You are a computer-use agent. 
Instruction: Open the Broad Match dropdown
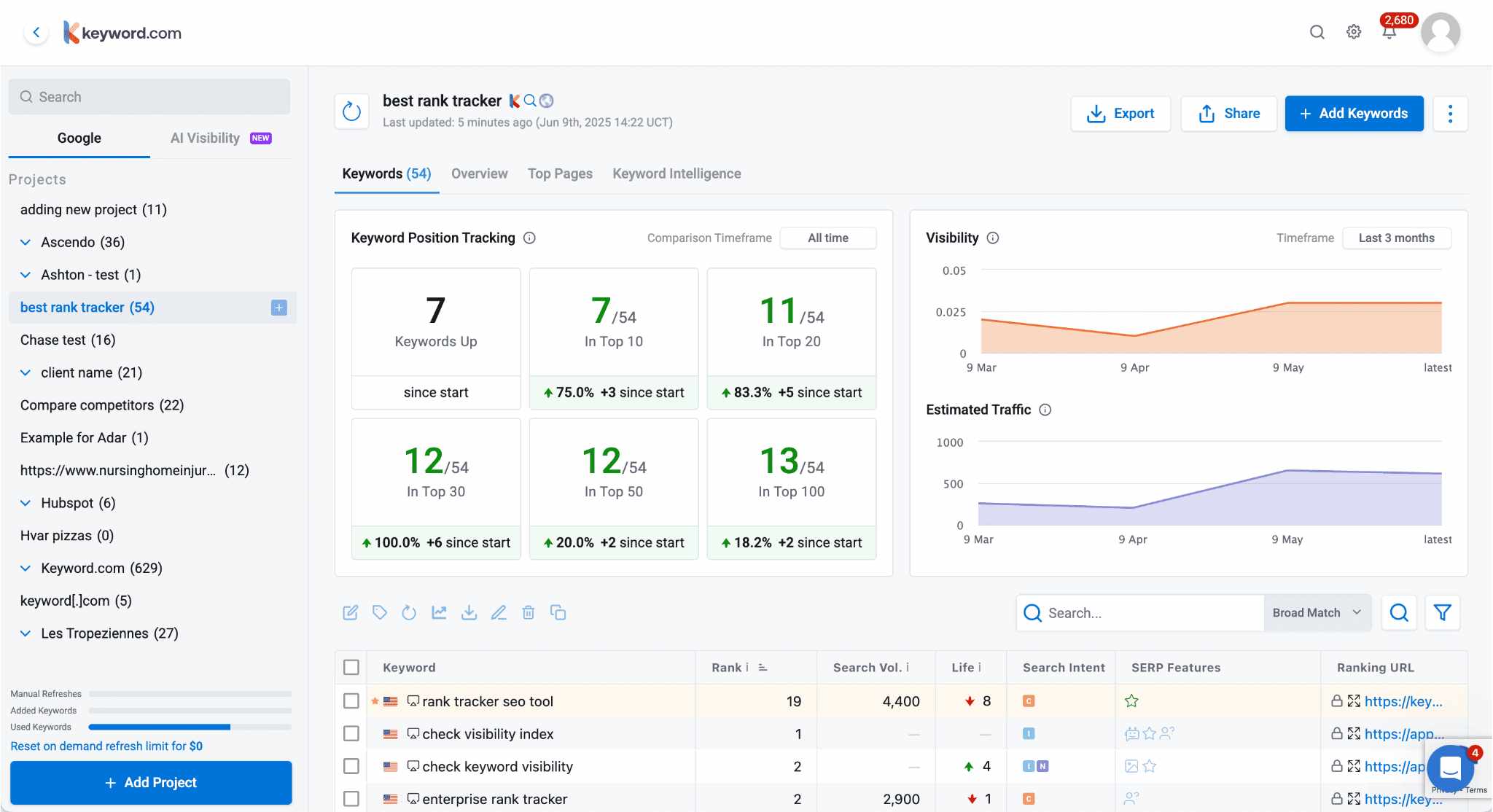(1317, 612)
